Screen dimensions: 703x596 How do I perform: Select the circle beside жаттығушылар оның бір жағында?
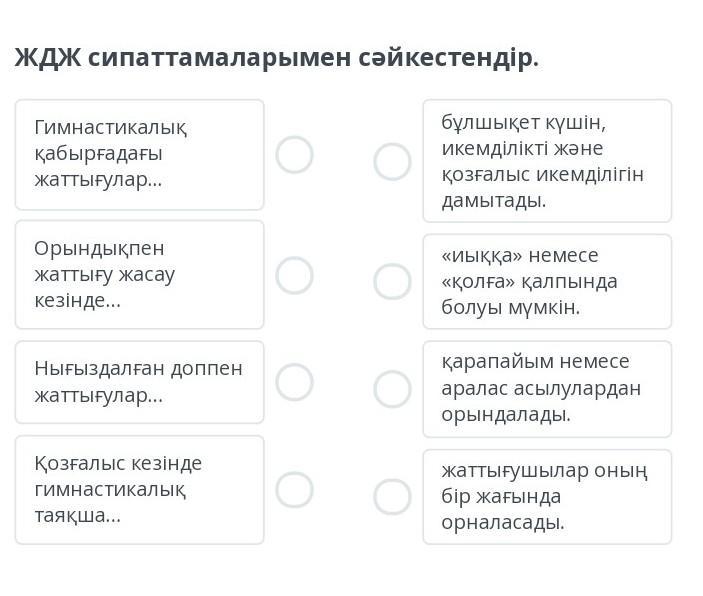click(x=392, y=497)
